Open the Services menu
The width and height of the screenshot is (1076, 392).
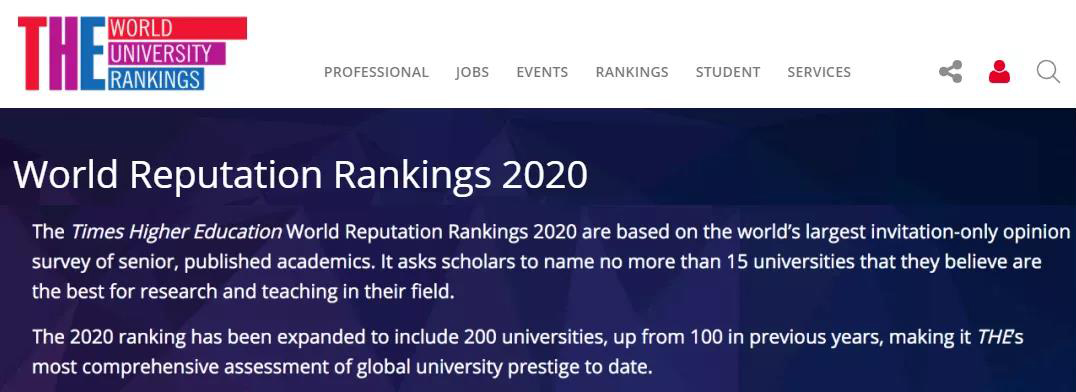[x=819, y=72]
